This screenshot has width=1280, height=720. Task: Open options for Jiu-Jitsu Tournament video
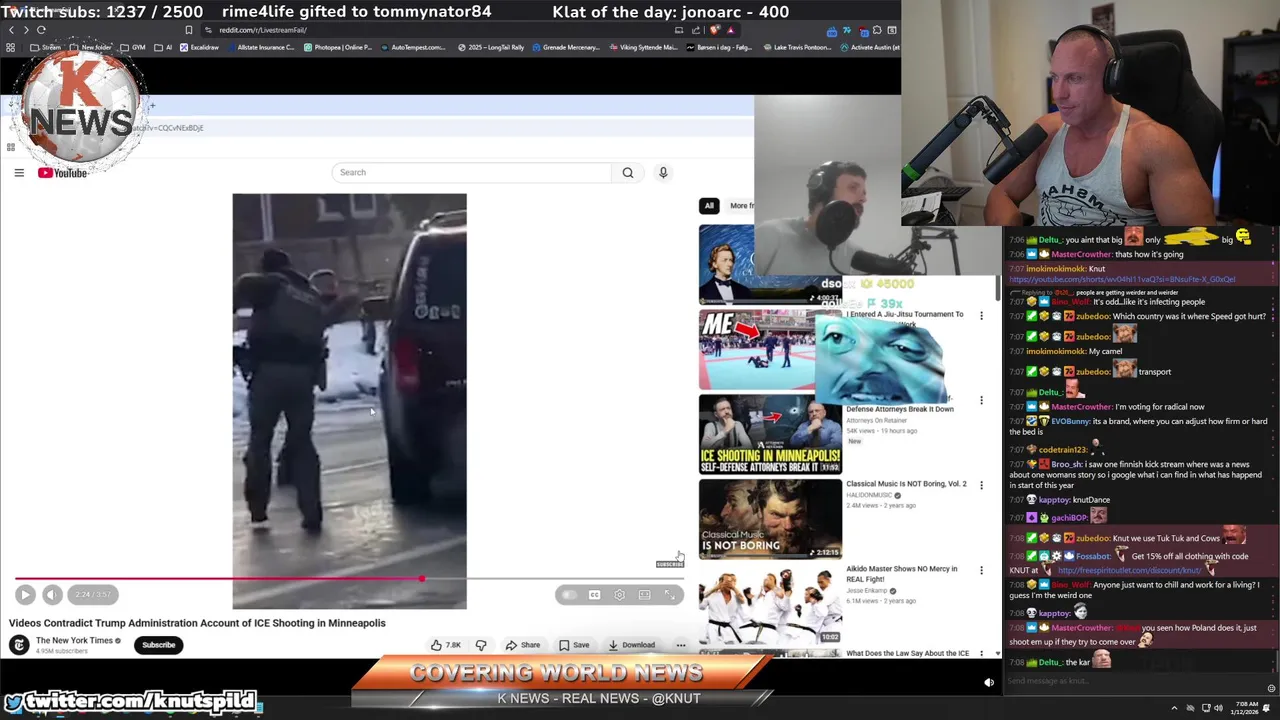tap(981, 316)
